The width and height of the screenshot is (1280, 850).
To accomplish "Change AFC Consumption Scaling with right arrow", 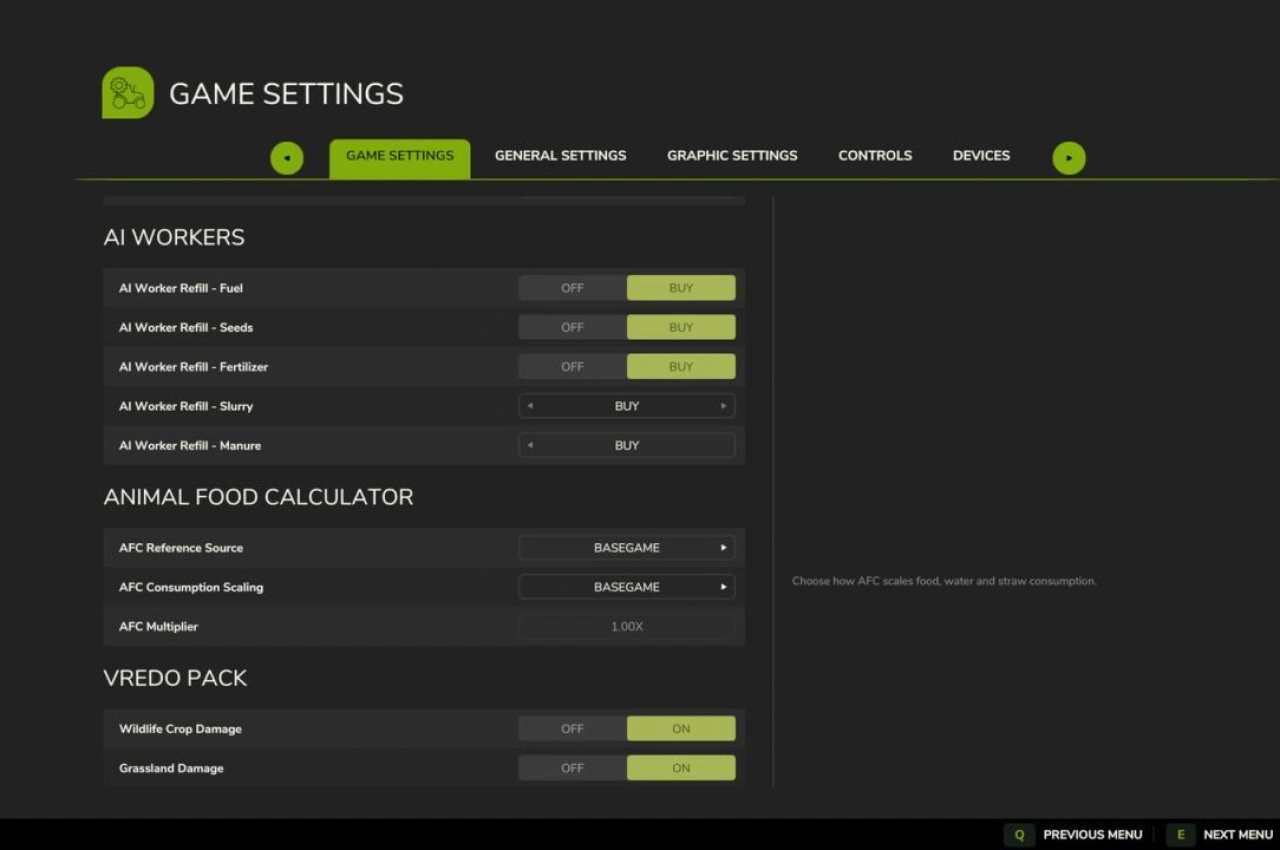I will tap(723, 587).
